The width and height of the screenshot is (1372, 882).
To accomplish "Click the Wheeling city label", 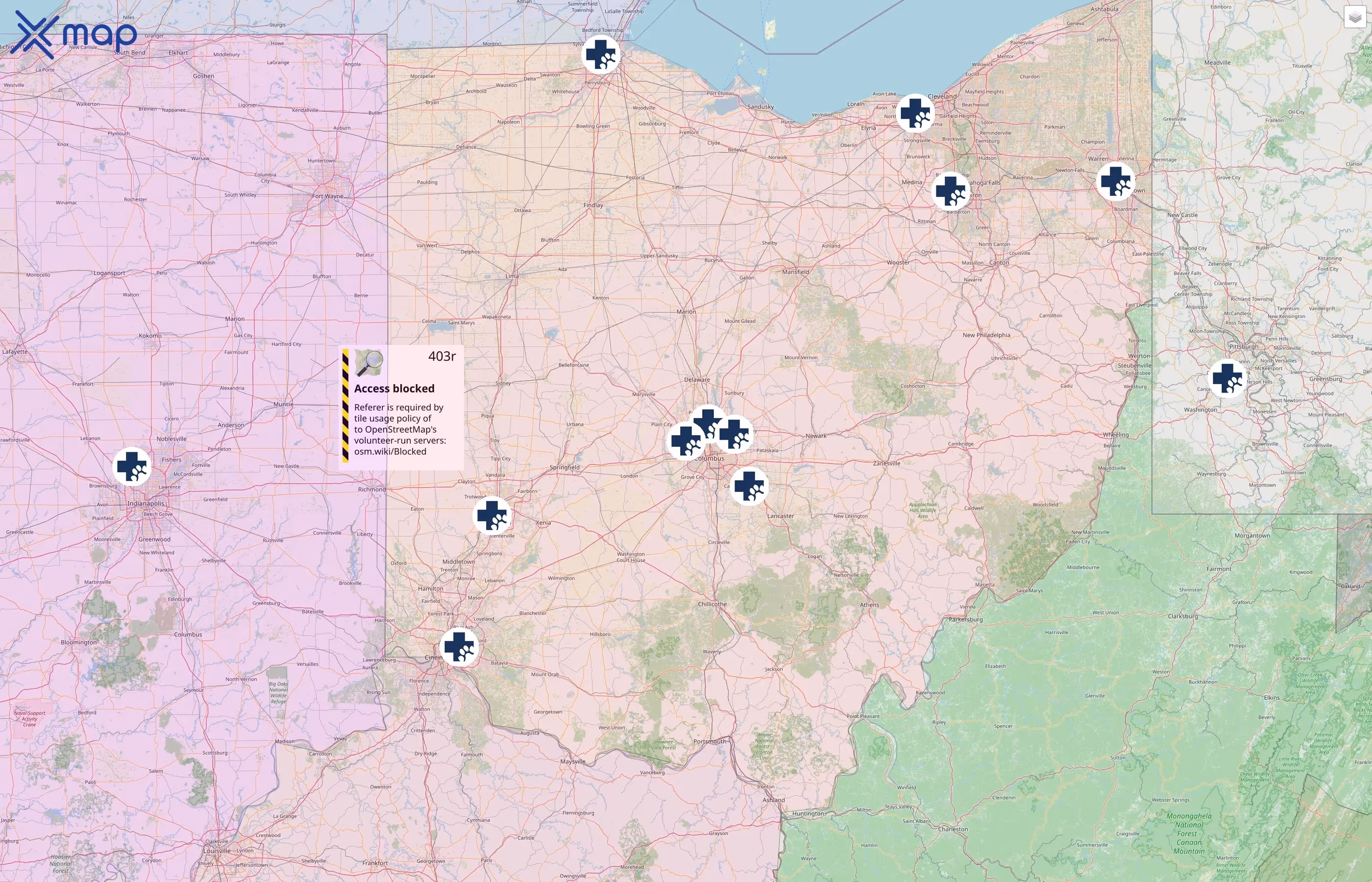I will (x=1115, y=435).
